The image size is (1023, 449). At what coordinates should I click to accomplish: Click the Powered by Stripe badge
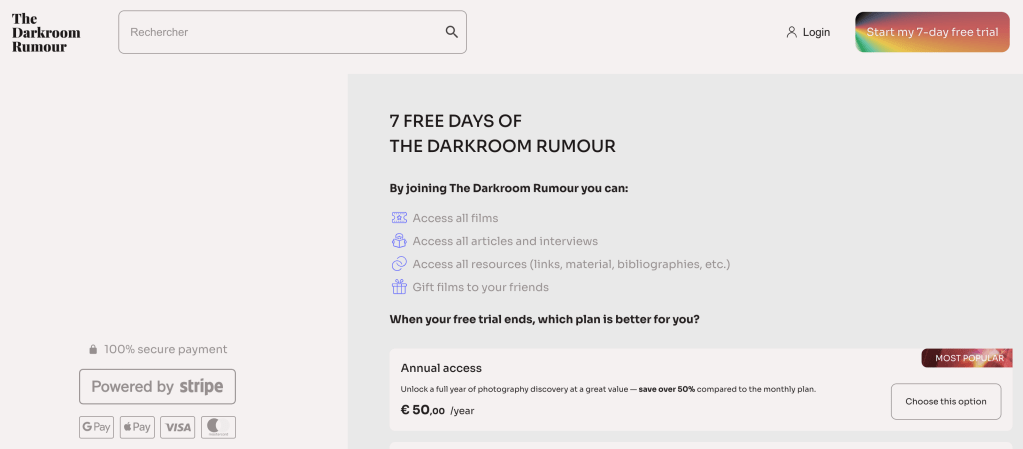point(158,387)
